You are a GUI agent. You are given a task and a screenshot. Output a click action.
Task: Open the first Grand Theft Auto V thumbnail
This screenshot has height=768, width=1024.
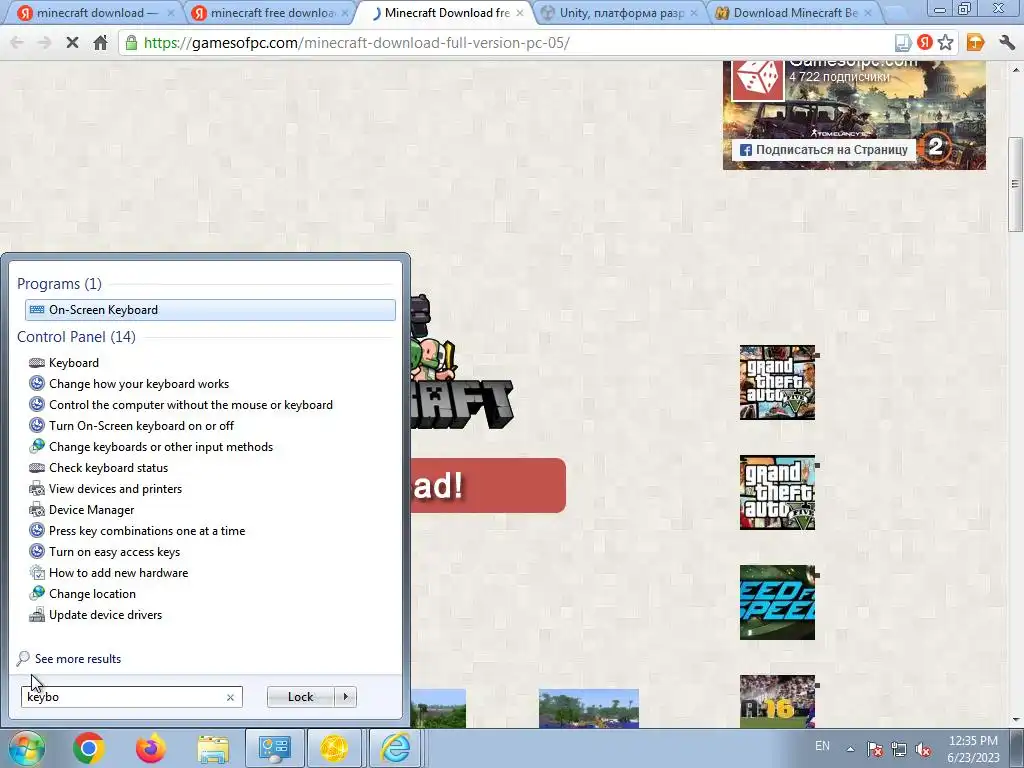click(x=777, y=383)
